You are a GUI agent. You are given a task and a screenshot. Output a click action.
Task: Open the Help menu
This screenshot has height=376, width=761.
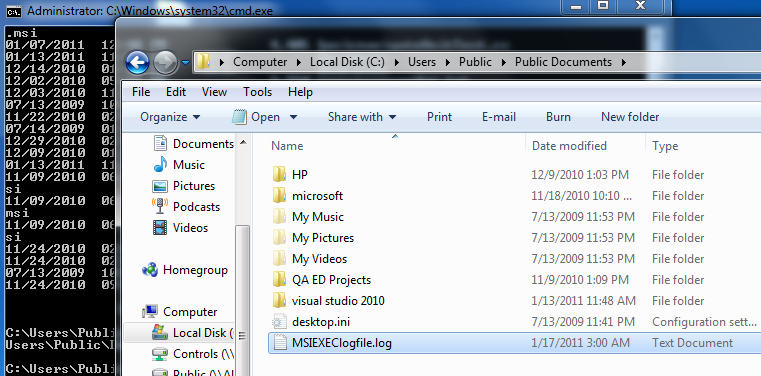tap(300, 92)
